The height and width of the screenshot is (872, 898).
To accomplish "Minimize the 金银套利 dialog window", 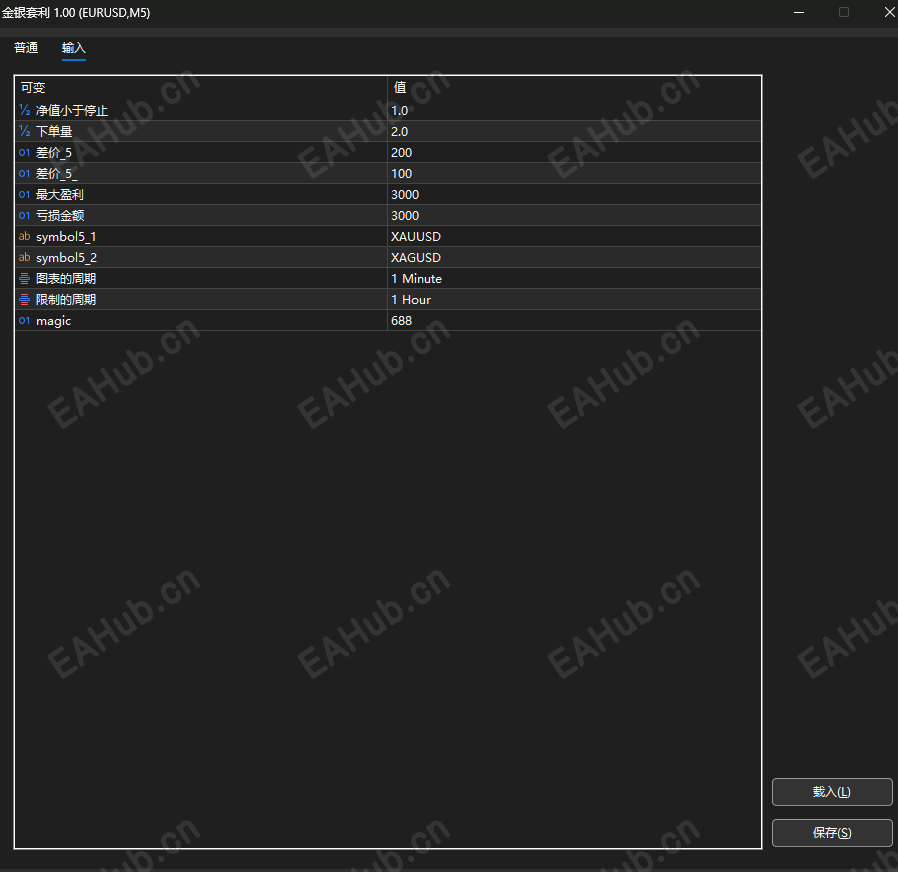I will click(x=799, y=12).
